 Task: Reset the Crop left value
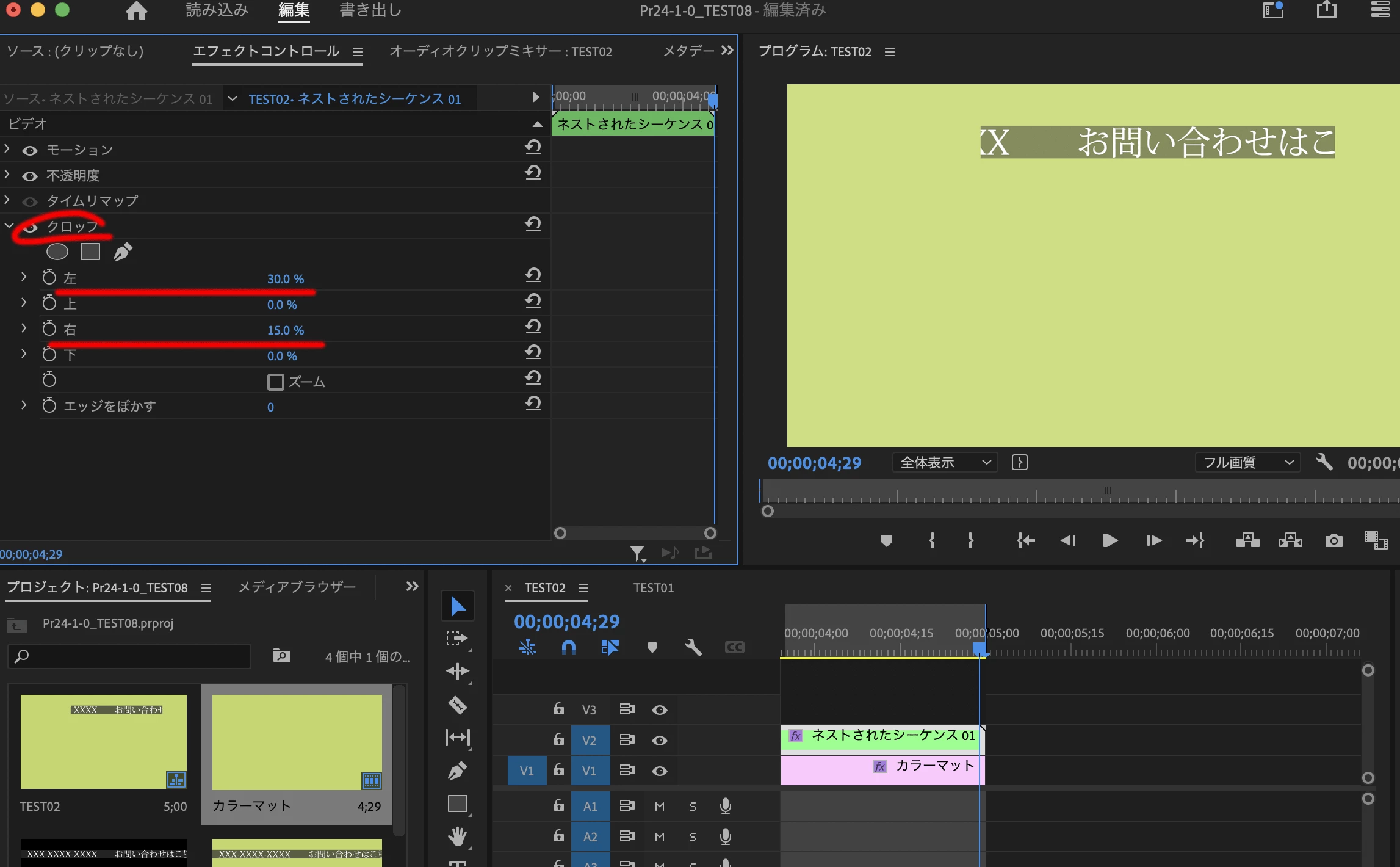click(x=533, y=275)
